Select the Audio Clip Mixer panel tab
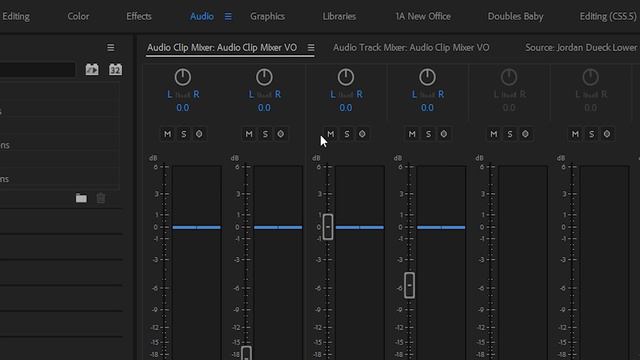 (x=222, y=48)
